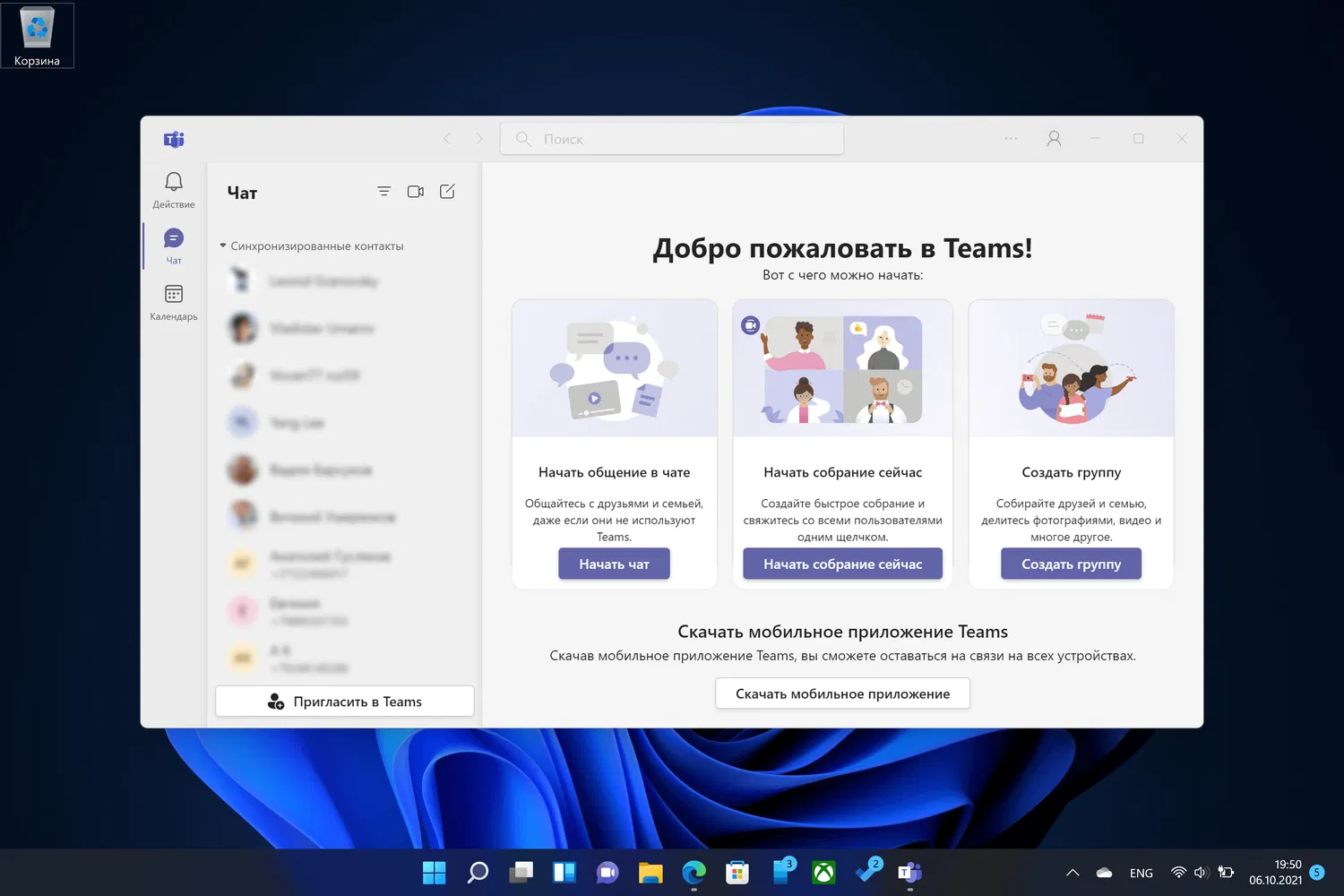Open the Xbox app on taskbar
Viewport: 1344px width, 896px height.
[823, 872]
